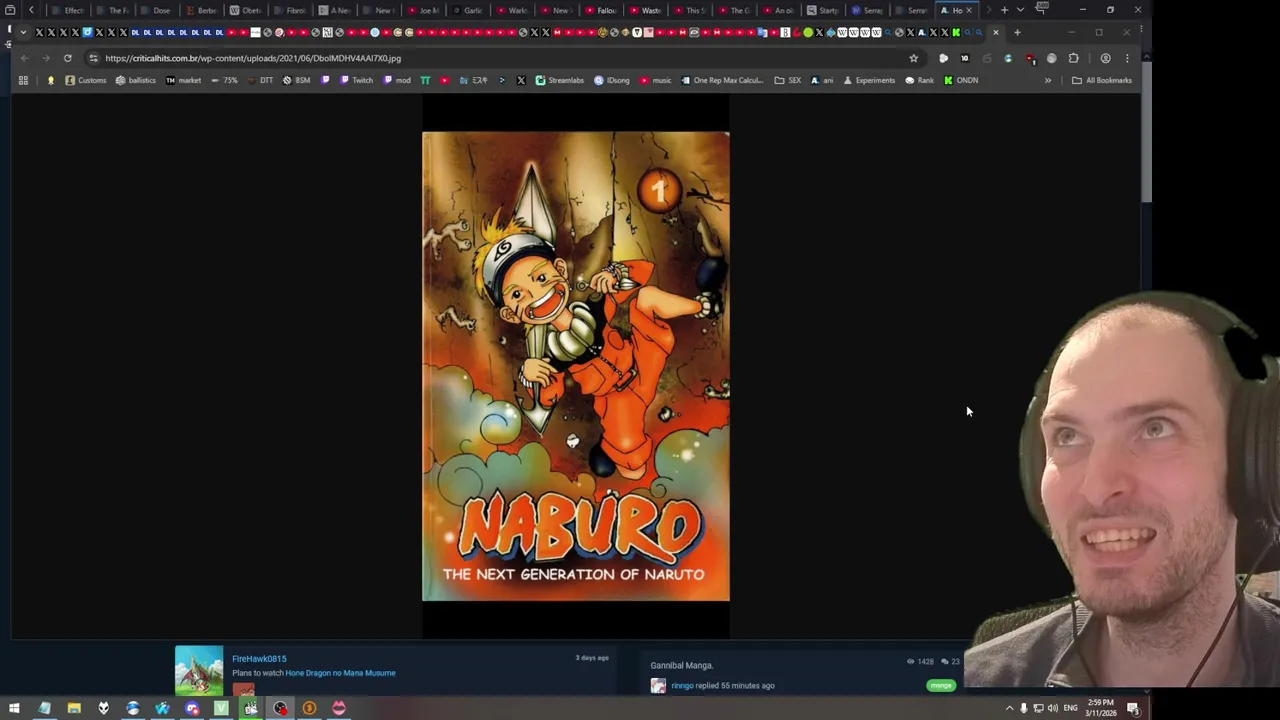Image resolution: width=1280 pixels, height=720 pixels.
Task: Open the Rank bookmark
Action: pyautogui.click(x=919, y=80)
